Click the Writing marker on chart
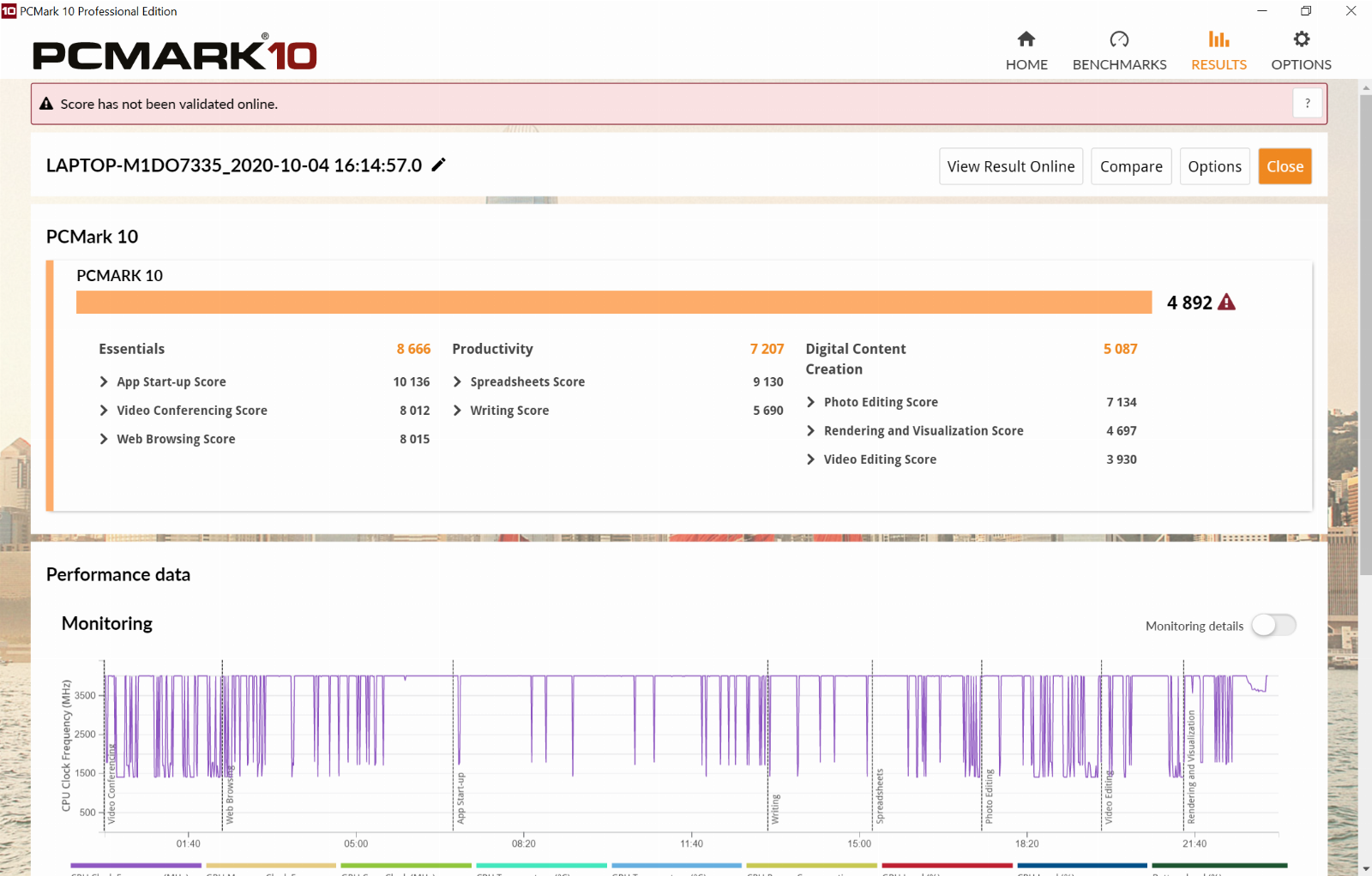 [x=775, y=808]
